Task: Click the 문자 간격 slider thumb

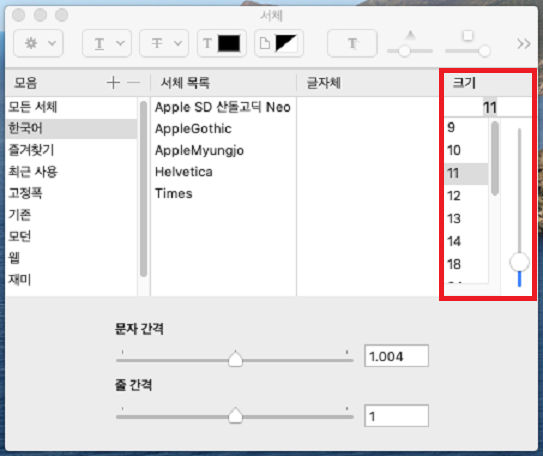Action: pos(235,359)
